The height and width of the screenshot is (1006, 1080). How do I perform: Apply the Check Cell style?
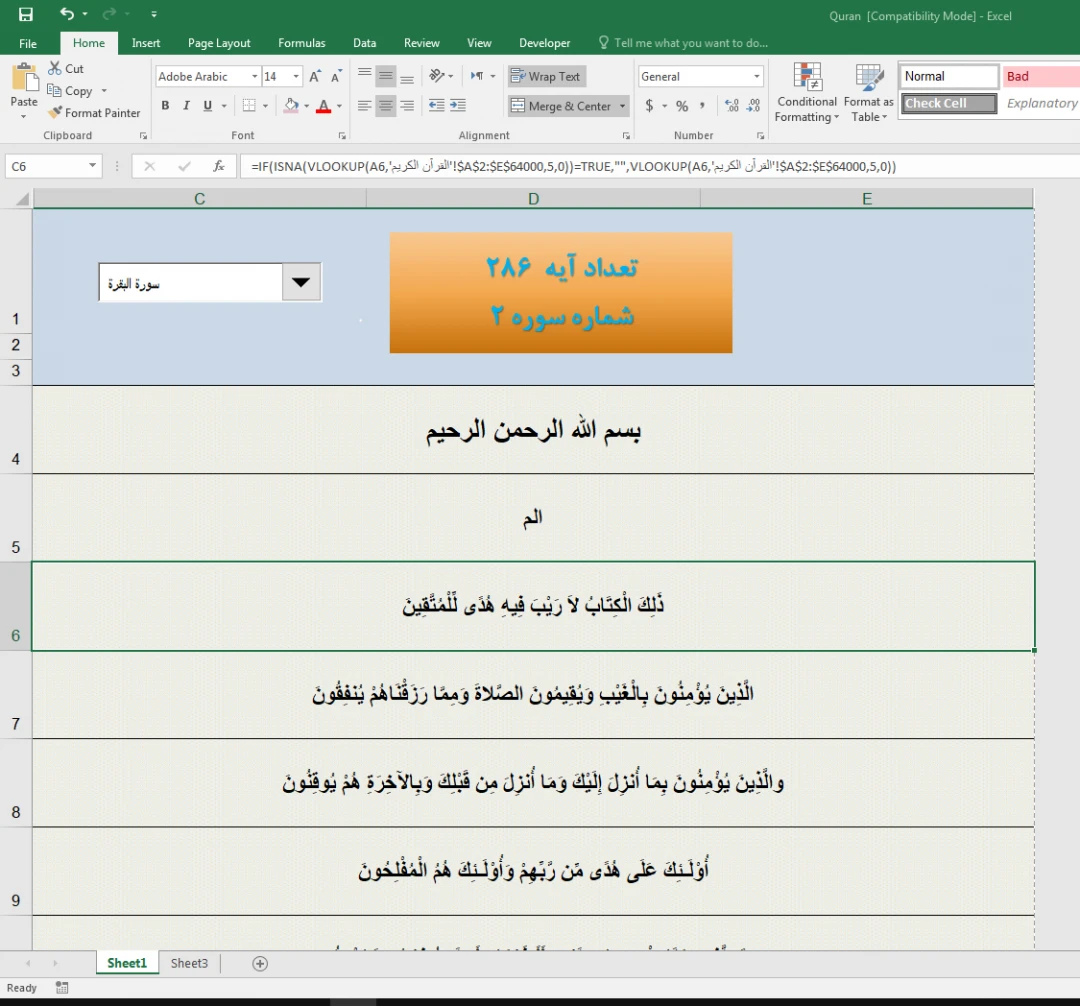(x=947, y=103)
